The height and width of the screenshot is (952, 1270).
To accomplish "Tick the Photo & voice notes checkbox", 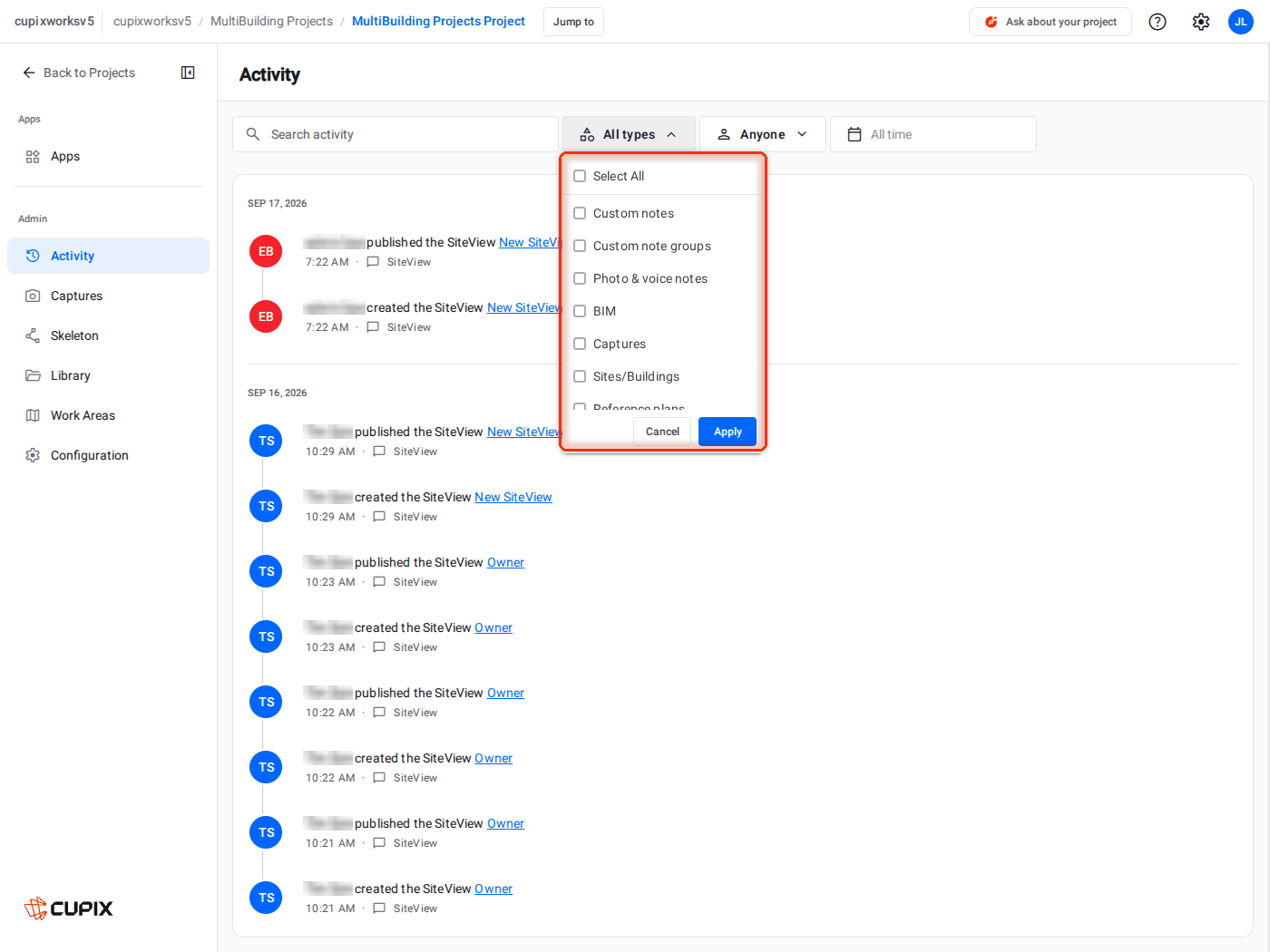I will 580,278.
